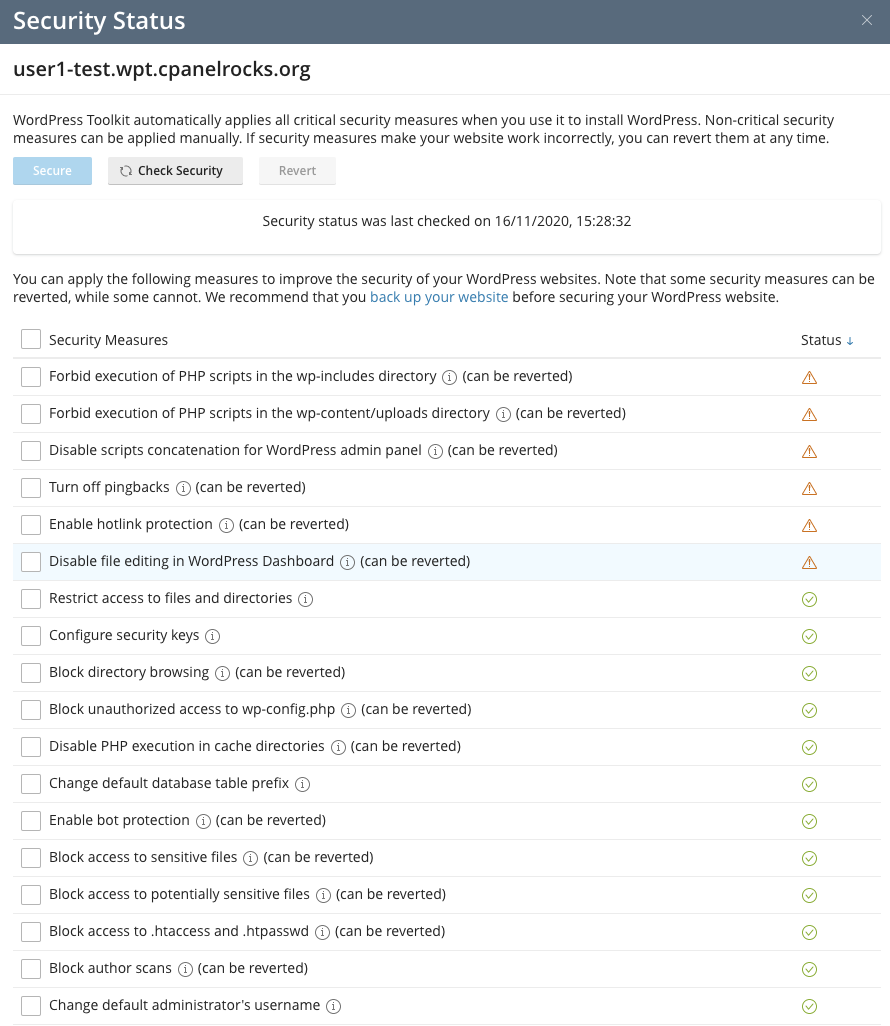Click the Revert button

tap(297, 170)
